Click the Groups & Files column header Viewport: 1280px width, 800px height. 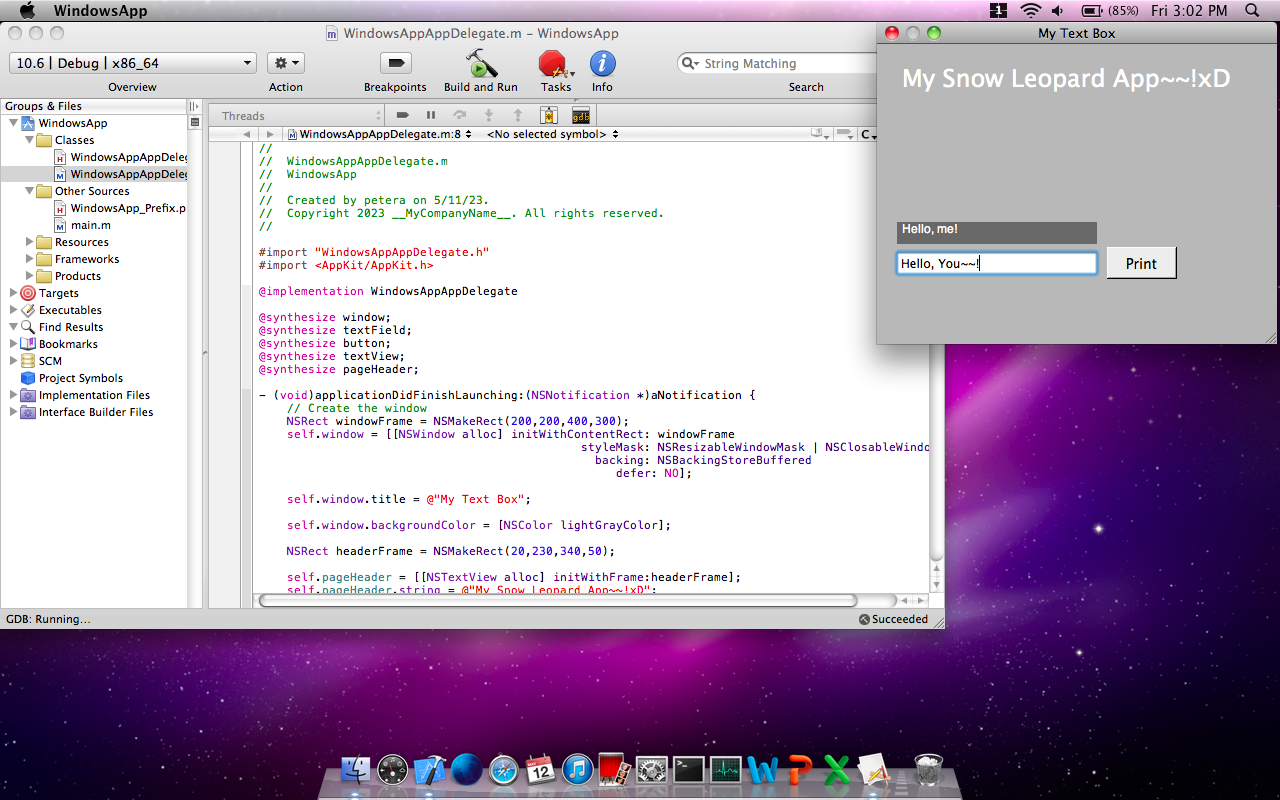point(94,106)
